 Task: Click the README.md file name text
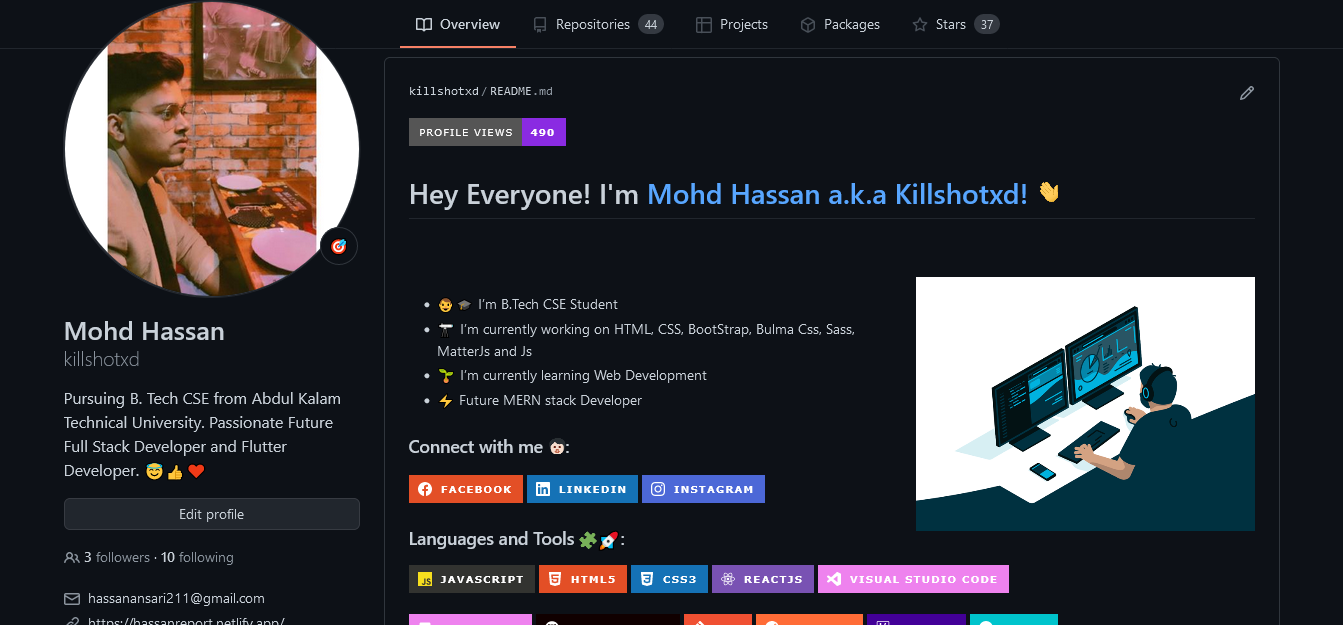[x=521, y=91]
